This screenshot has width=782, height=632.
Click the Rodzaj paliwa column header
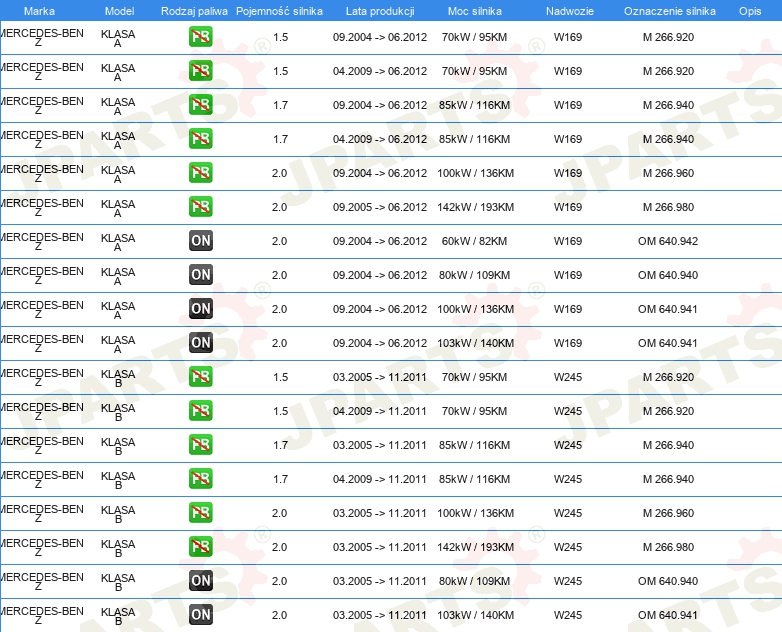click(x=194, y=11)
